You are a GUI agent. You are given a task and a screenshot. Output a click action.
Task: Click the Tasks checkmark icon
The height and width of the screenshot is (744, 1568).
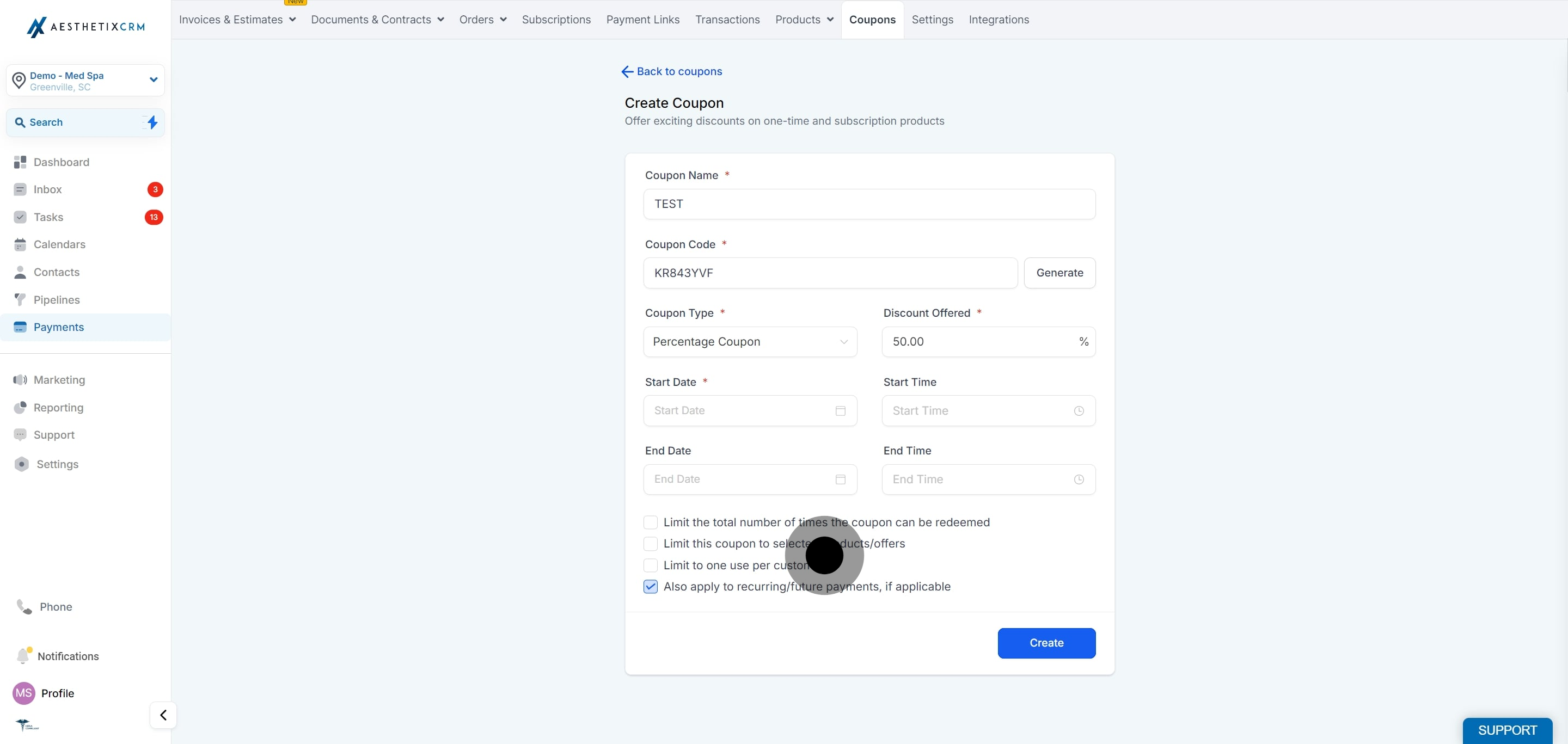pyautogui.click(x=20, y=217)
